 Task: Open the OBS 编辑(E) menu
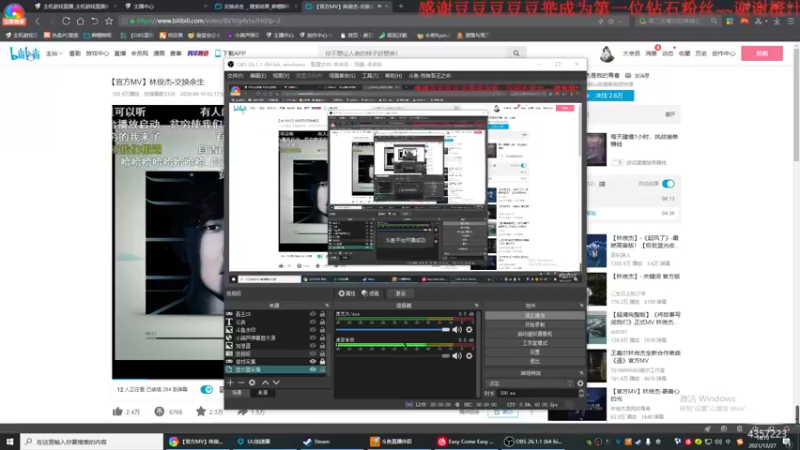(x=258, y=76)
